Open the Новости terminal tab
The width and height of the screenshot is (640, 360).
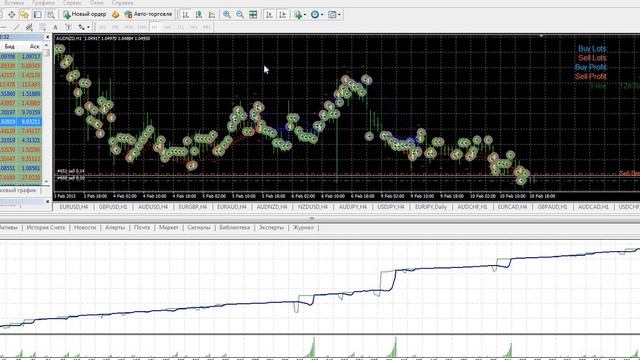coord(85,227)
